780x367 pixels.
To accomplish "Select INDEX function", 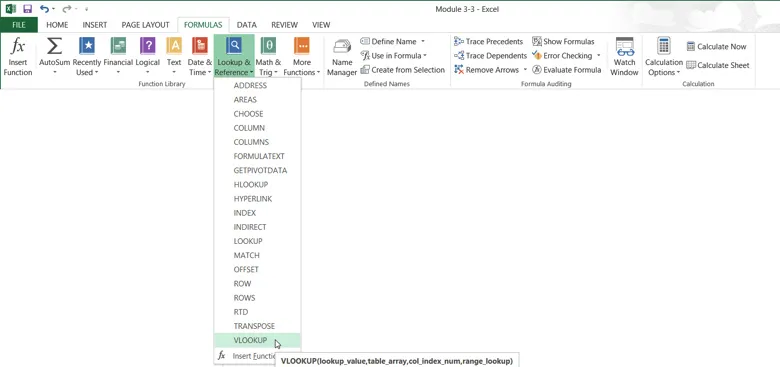I will click(257, 213).
